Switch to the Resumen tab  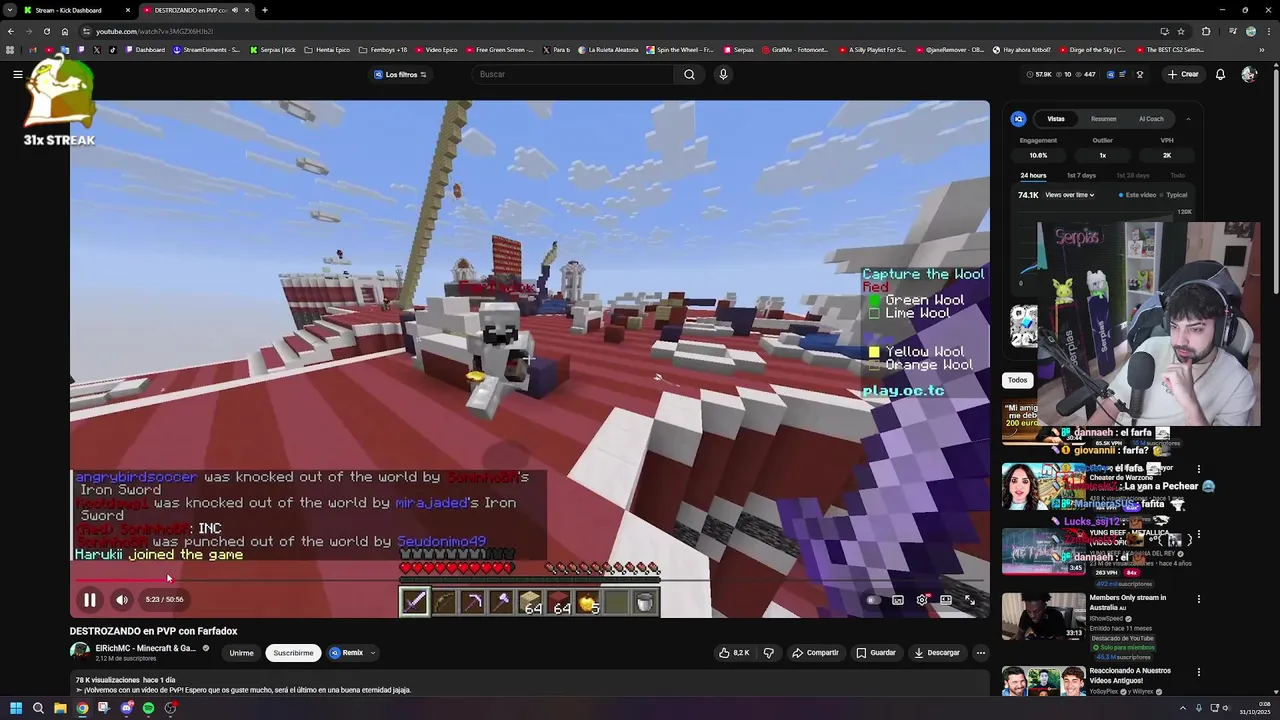[1103, 119]
